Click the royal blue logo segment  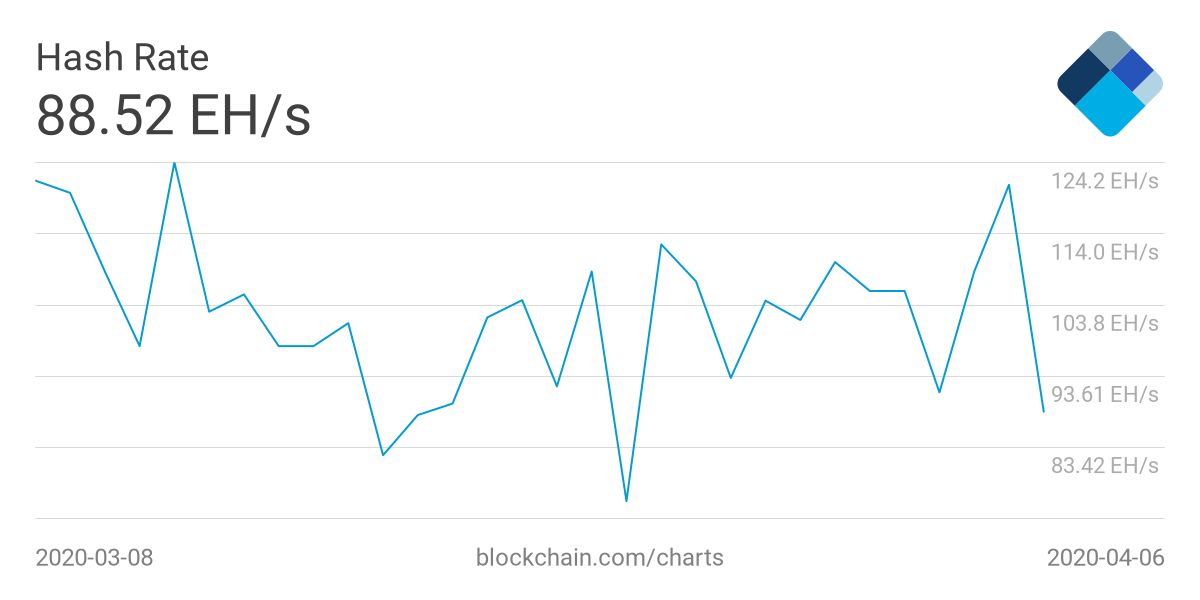1131,69
